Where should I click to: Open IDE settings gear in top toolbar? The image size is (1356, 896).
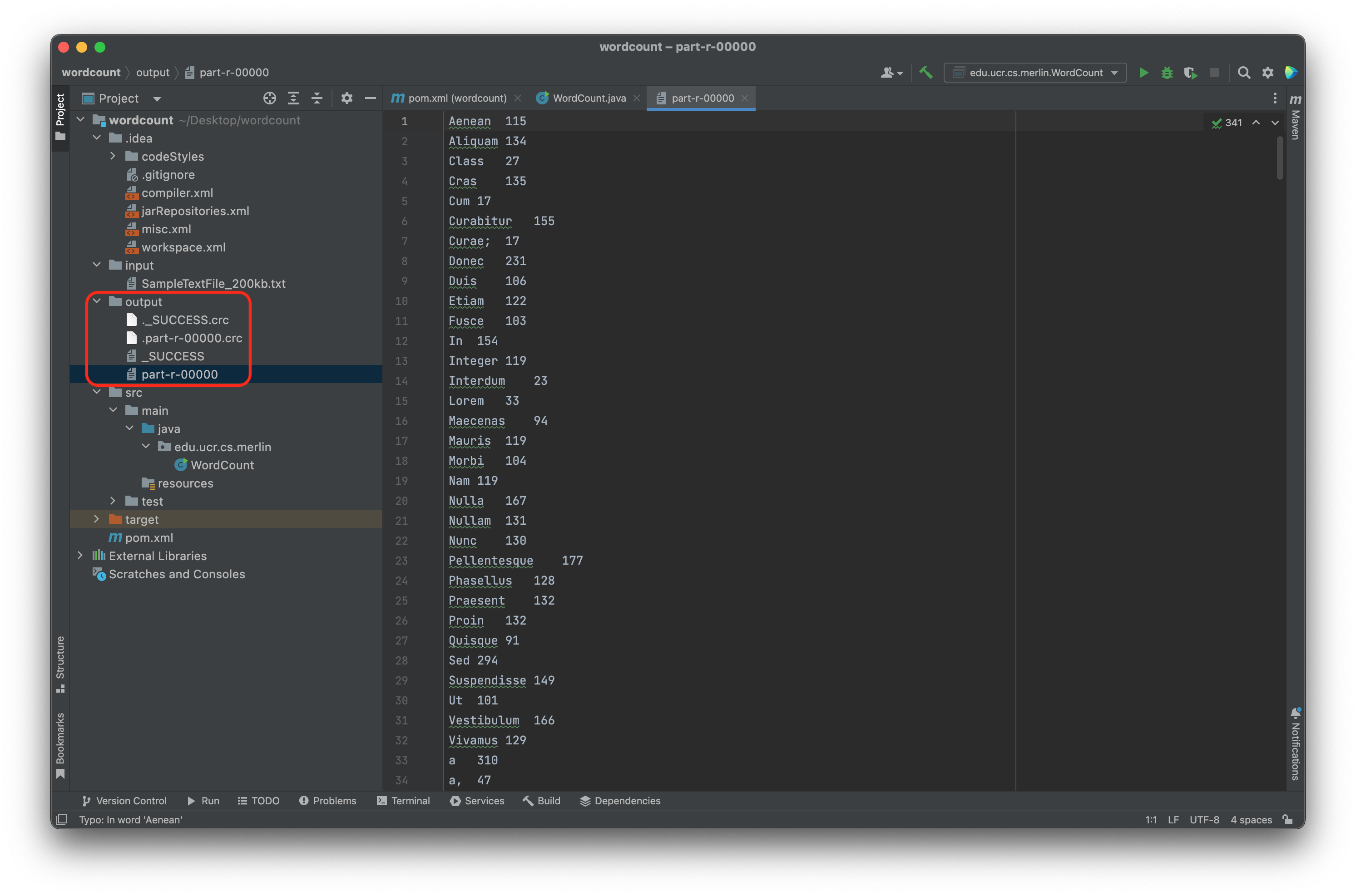click(x=1267, y=73)
